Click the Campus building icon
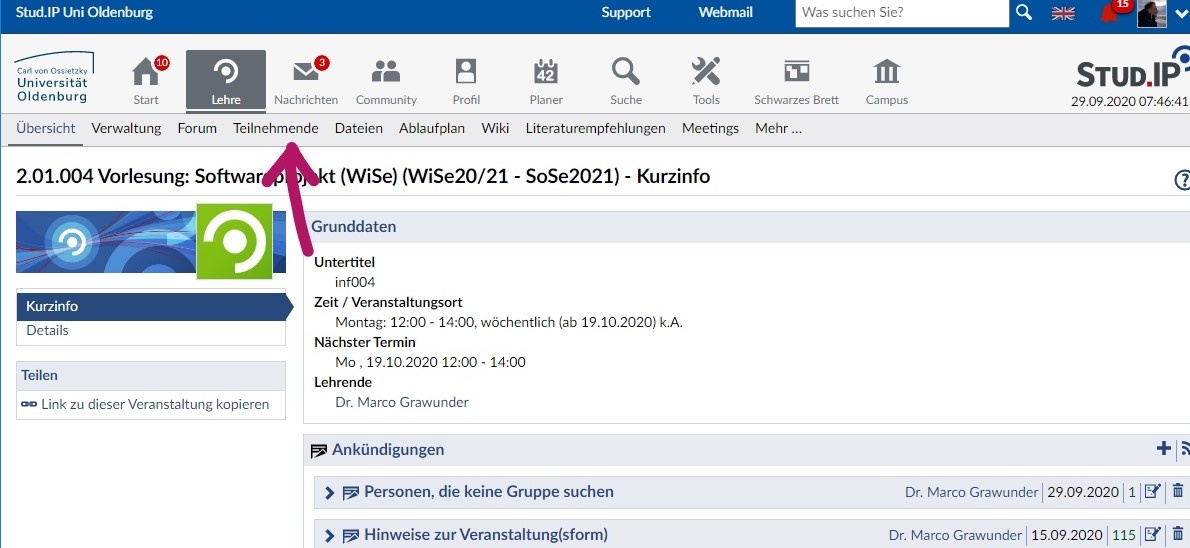 [x=886, y=73]
